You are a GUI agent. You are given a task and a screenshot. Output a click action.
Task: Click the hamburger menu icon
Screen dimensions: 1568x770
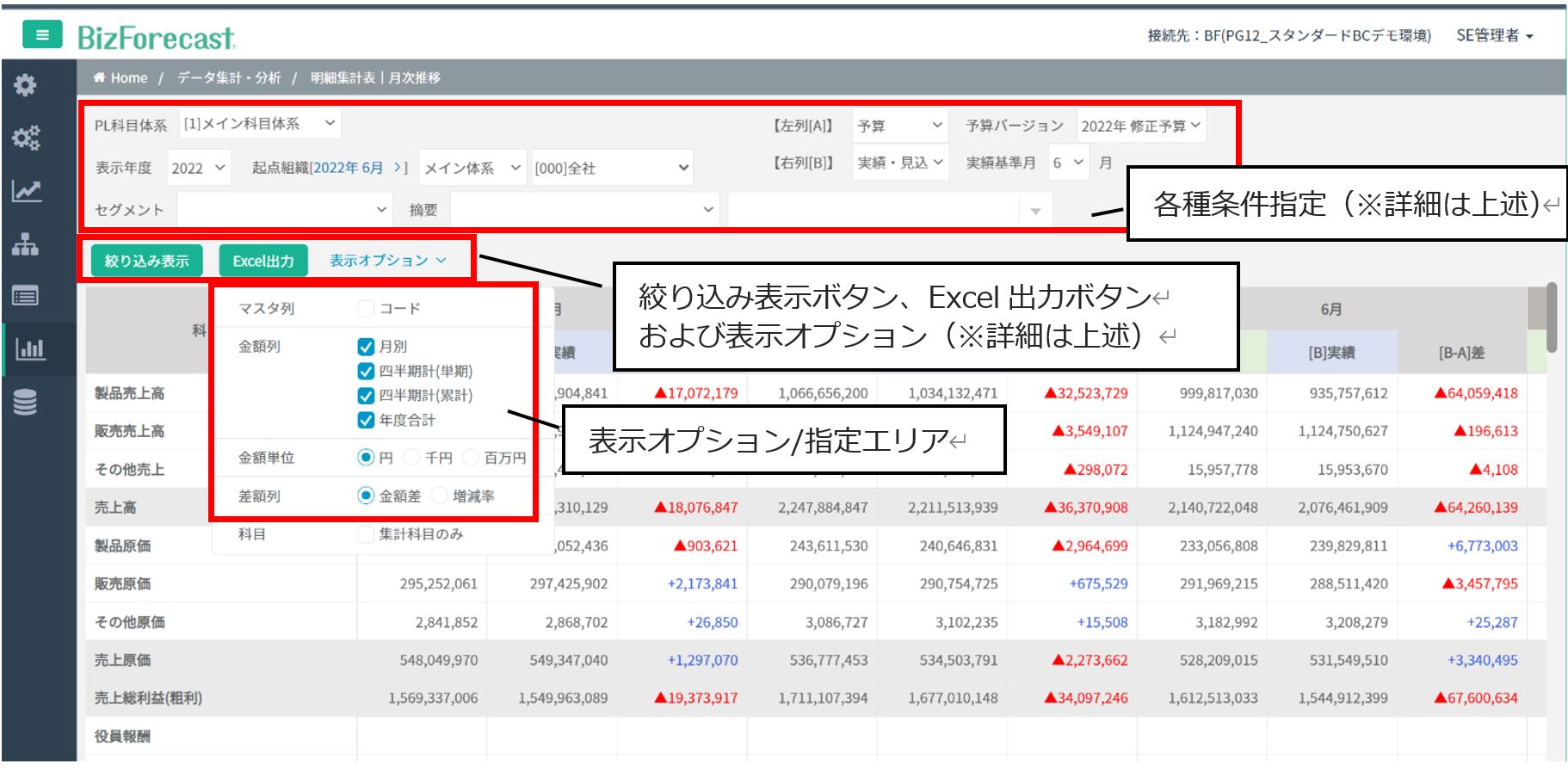pyautogui.click(x=42, y=35)
